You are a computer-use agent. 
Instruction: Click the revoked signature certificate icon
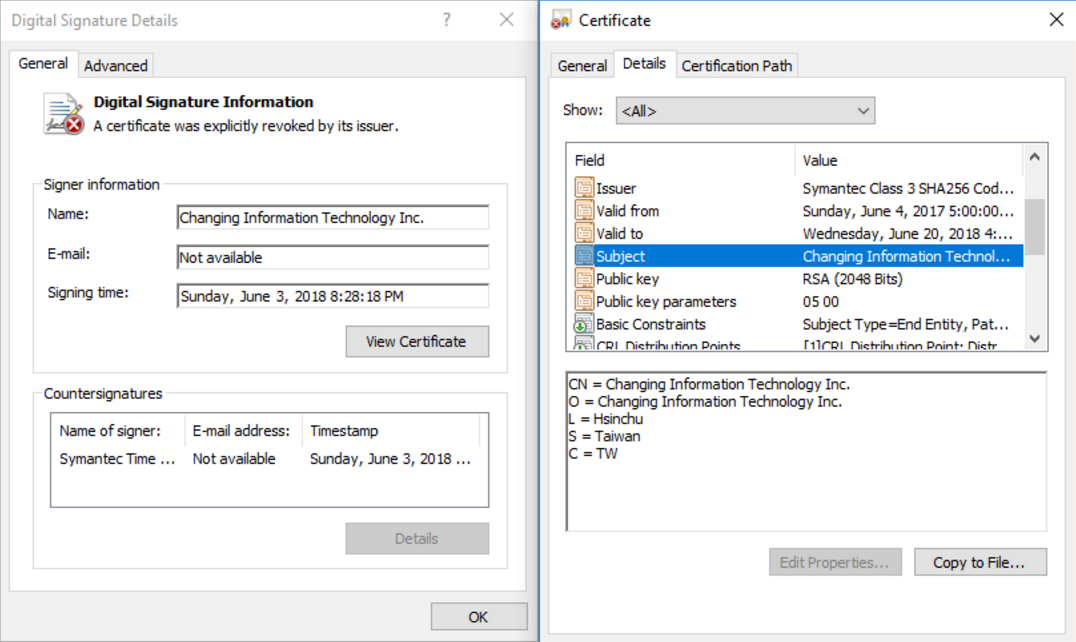coord(64,114)
